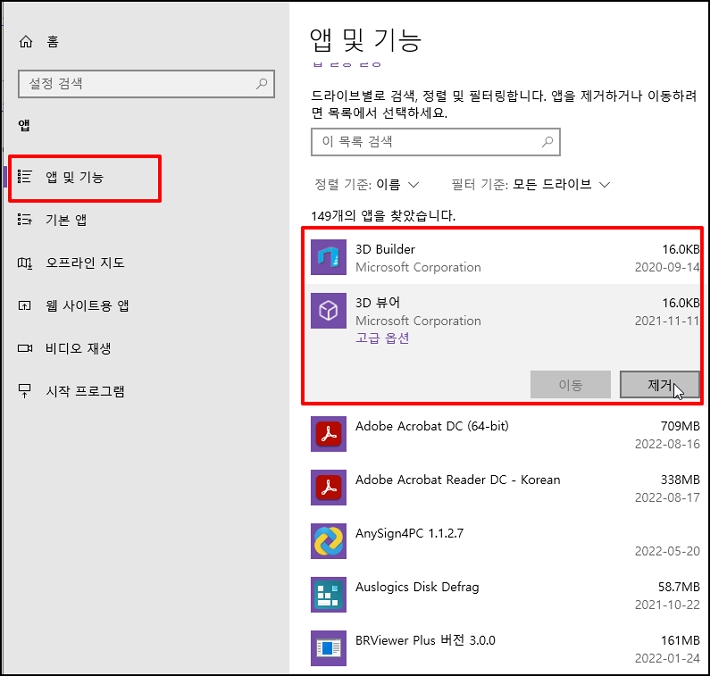The width and height of the screenshot is (710, 676).
Task: Select AnySign4PC 1.1.2.7 name text
Action: point(409,533)
